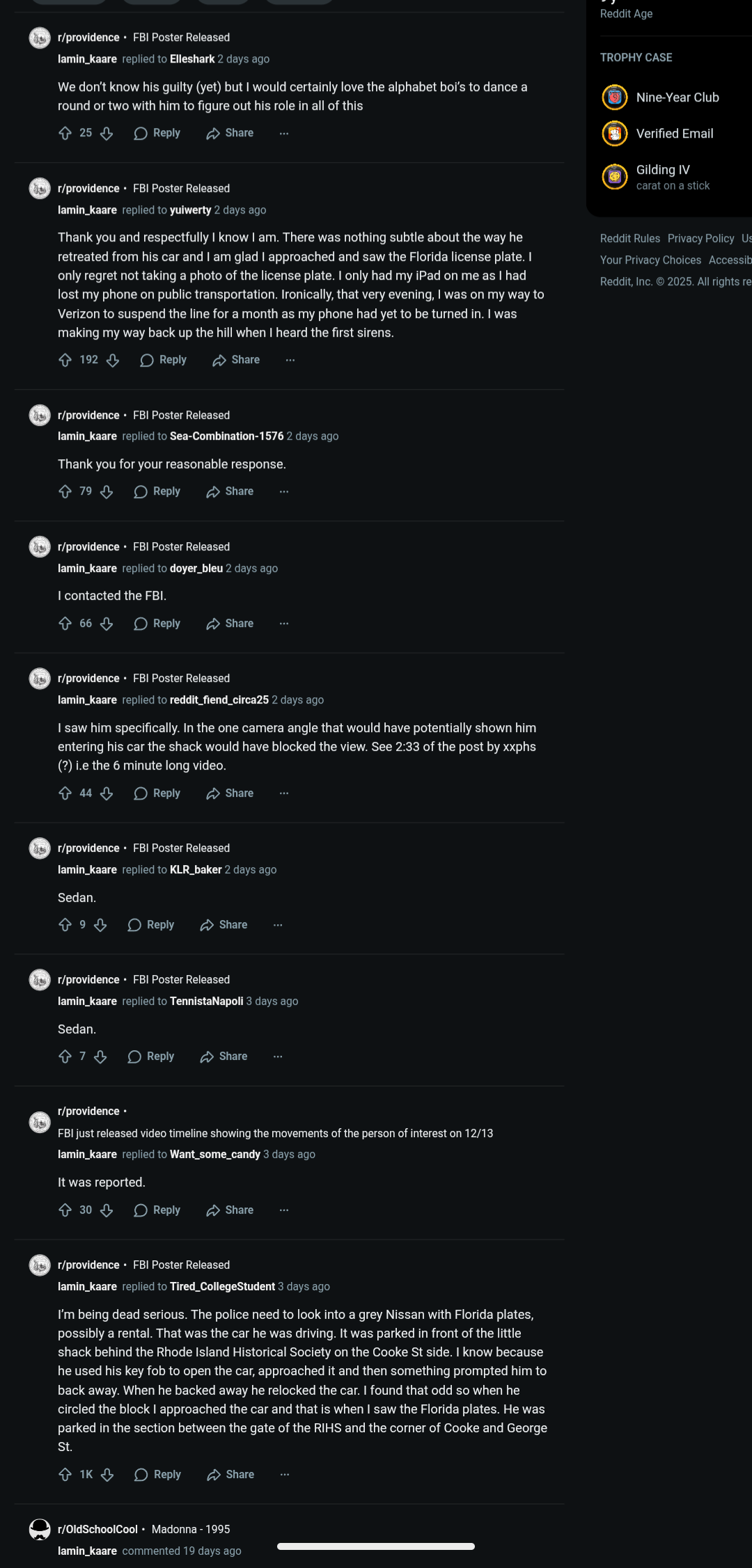Click the Verified Email trophy icon

[x=615, y=134]
